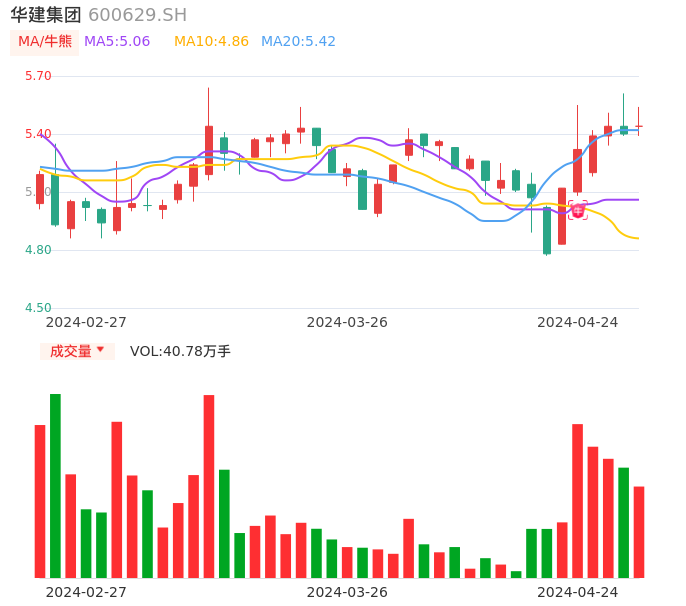Screen dimensions: 686x606
Task: Click the 4.50 price axis label
Action: [38, 308]
